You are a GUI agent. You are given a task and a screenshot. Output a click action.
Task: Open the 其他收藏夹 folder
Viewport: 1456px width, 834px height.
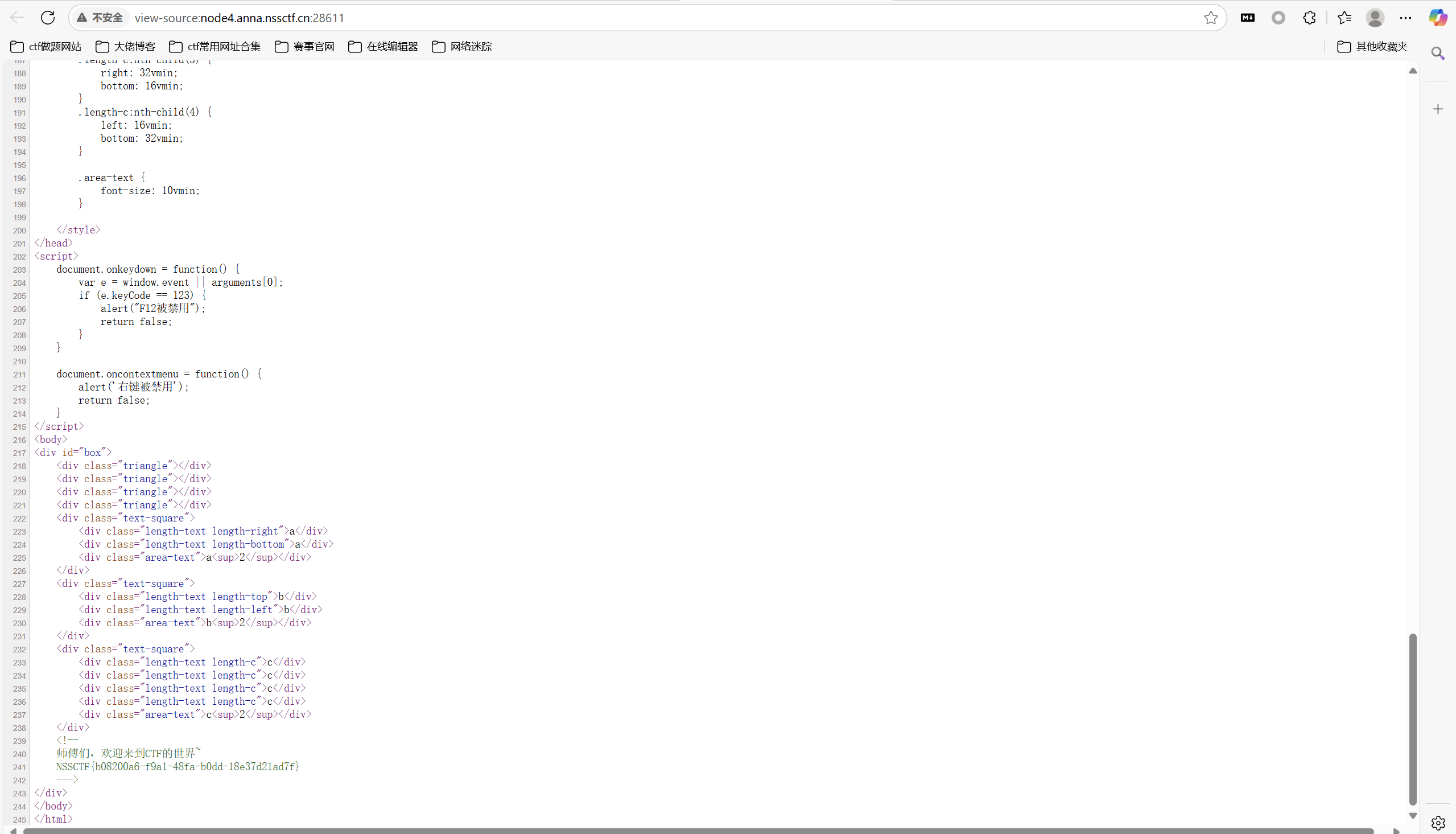pos(1372,47)
